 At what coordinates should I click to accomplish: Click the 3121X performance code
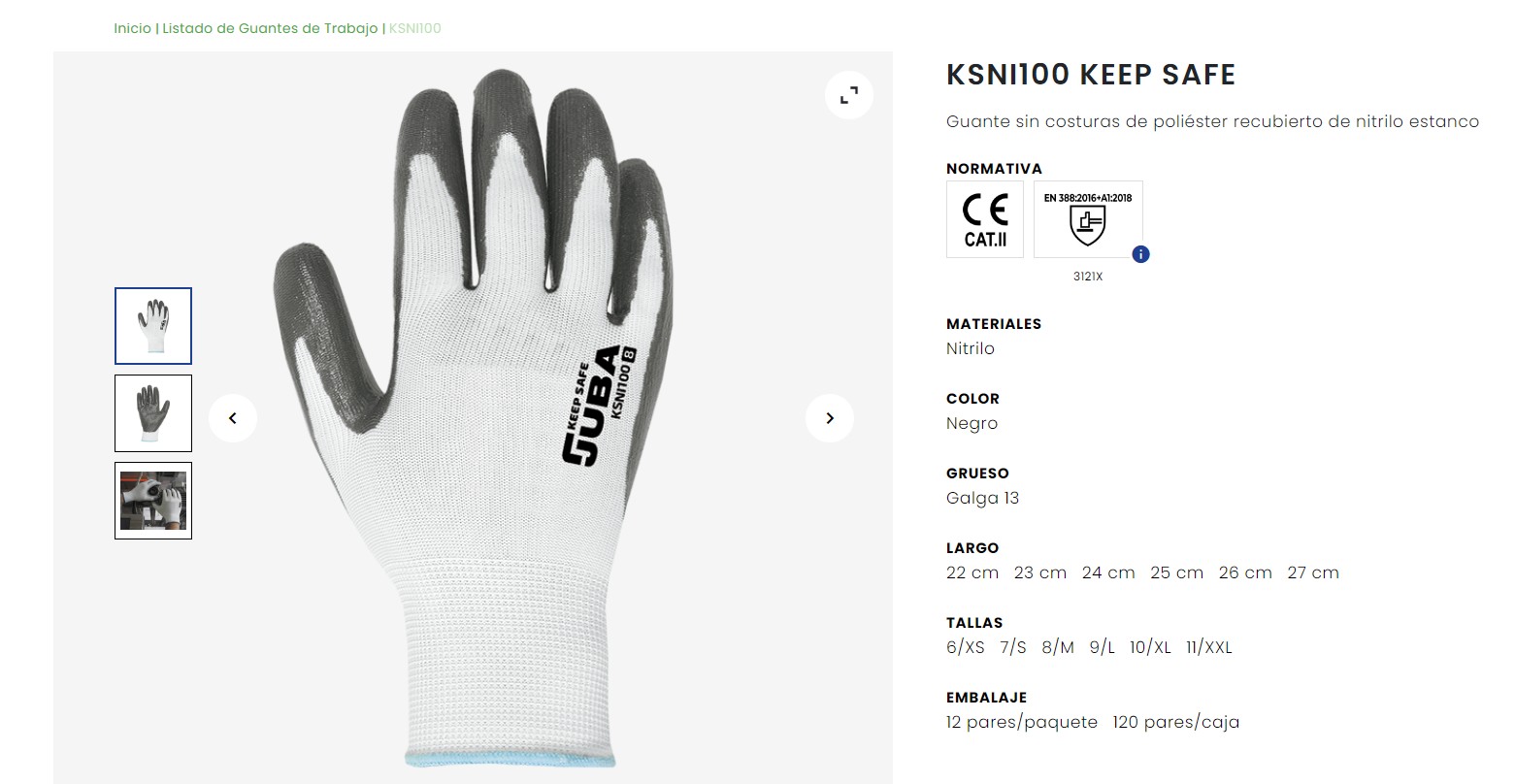1088,277
